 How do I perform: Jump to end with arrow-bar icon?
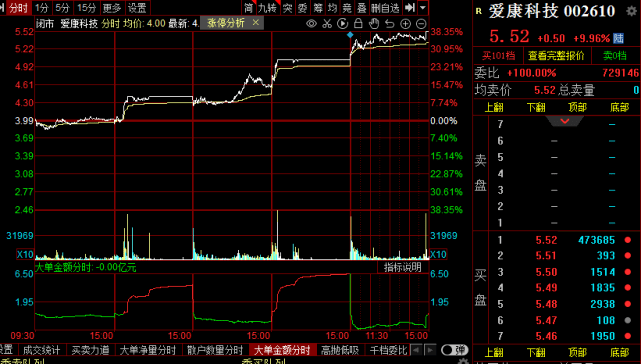tap(410, 7)
